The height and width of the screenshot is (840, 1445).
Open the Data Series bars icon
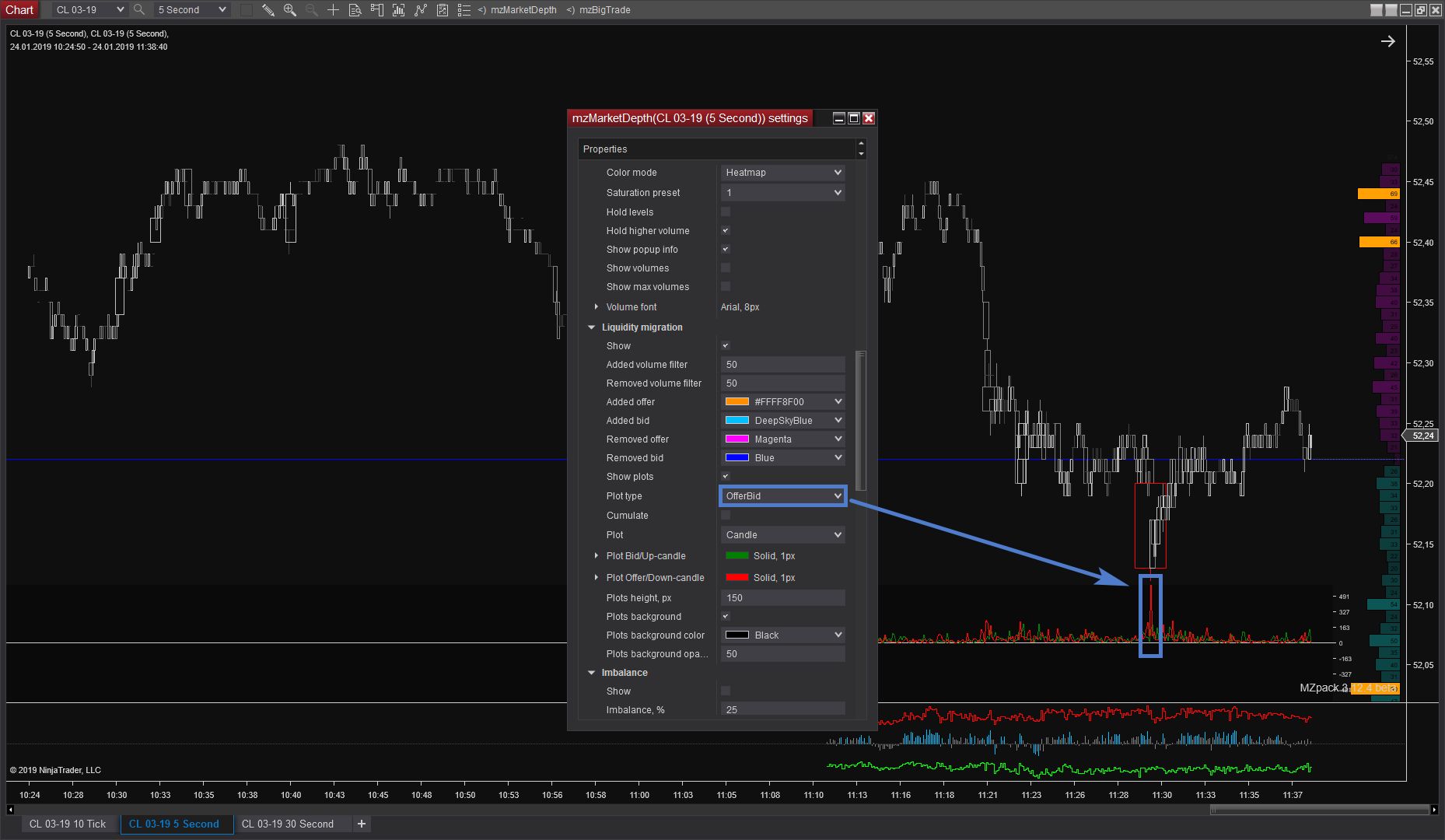(x=399, y=9)
